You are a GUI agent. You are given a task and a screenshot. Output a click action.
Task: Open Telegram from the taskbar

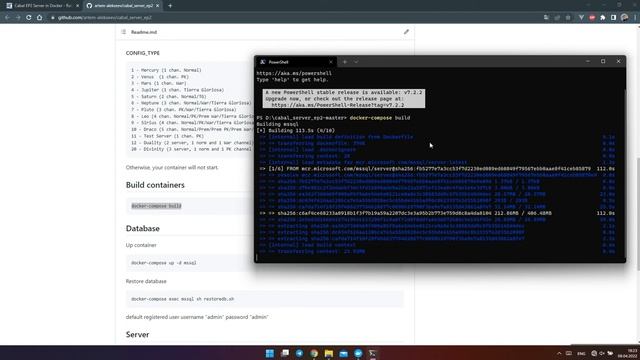[300, 353]
